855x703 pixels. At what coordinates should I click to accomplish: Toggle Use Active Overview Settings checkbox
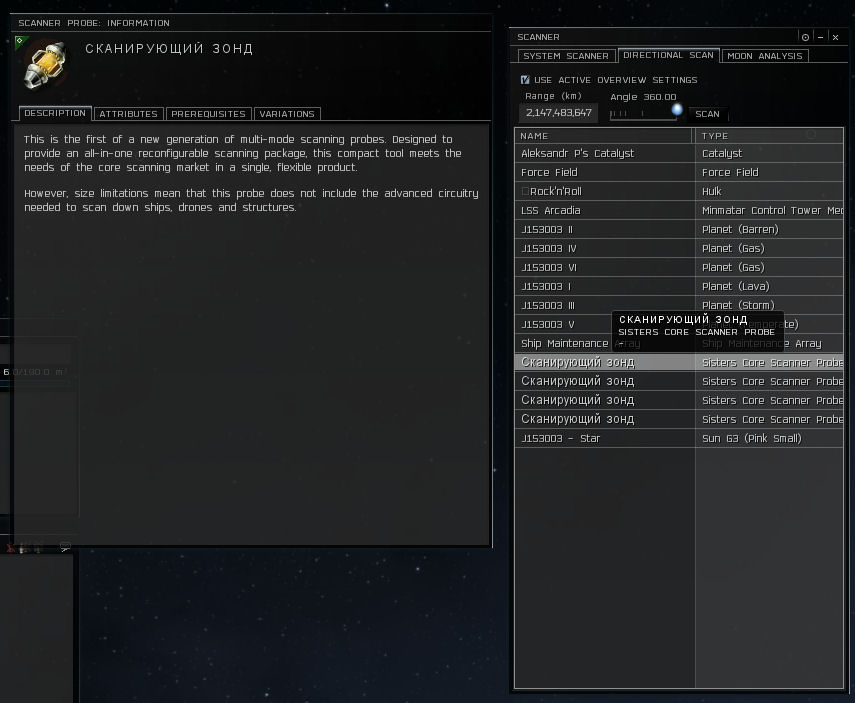pyautogui.click(x=525, y=80)
